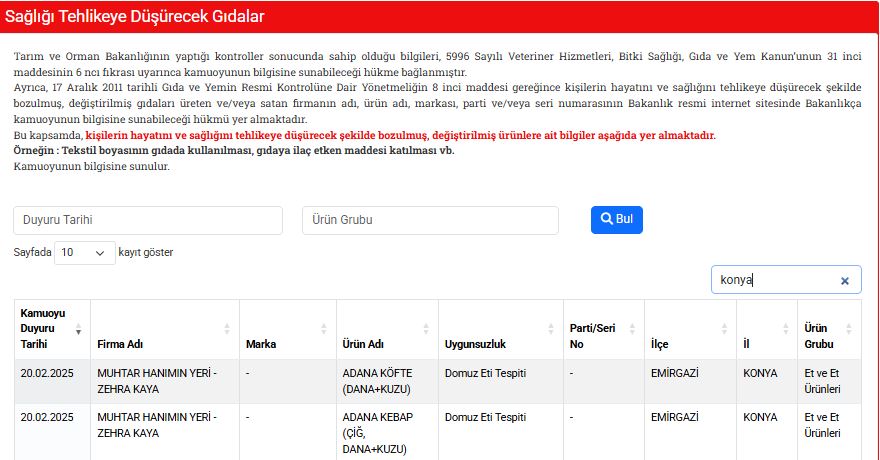The image size is (880, 460).
Task: Click the kayıt göster label
Action: coord(146,252)
